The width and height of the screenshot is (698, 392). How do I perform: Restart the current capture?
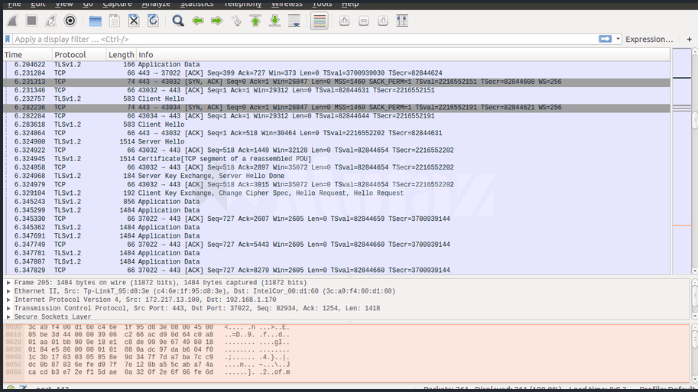(51, 21)
